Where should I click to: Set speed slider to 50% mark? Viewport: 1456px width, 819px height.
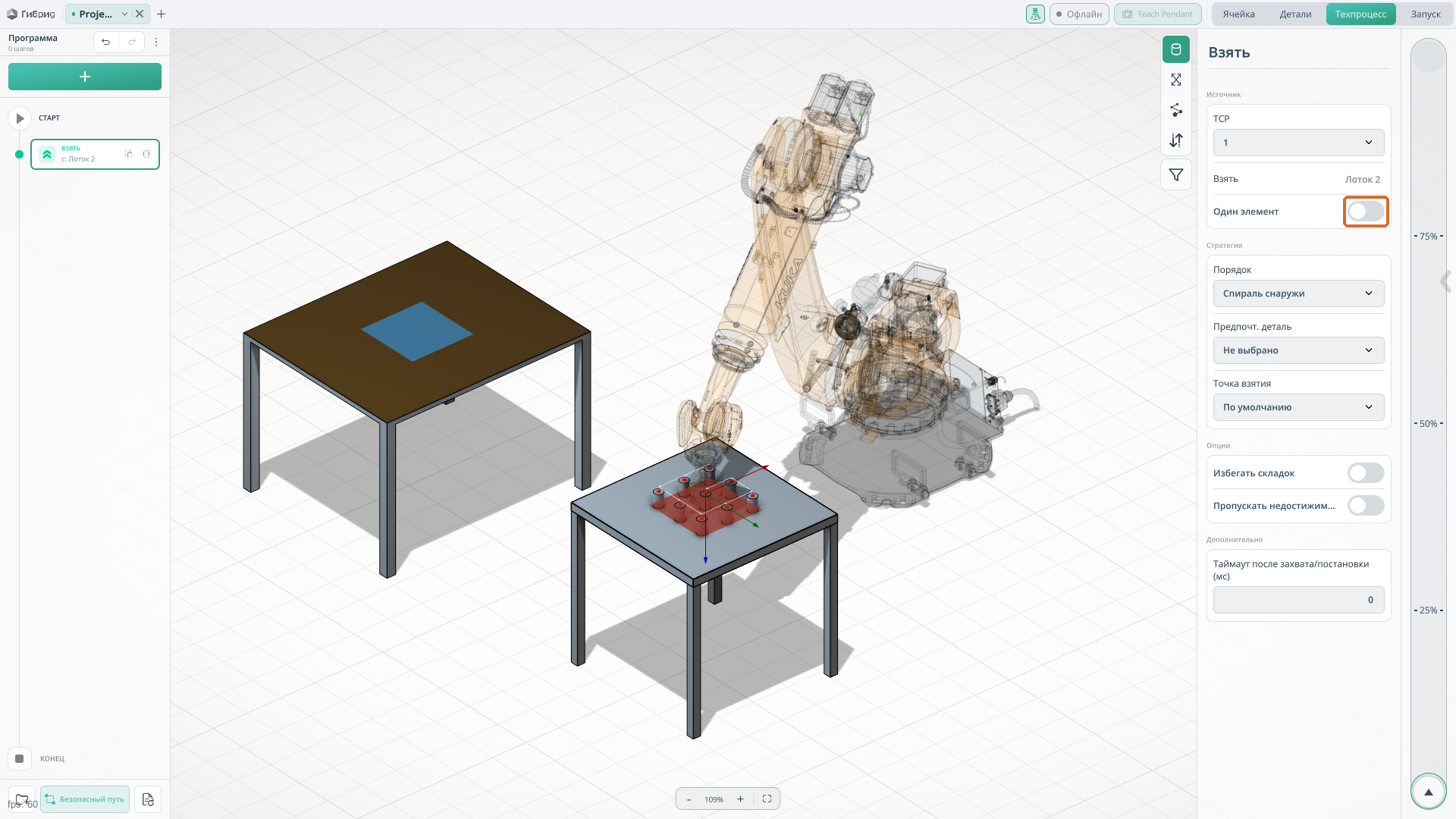(x=1429, y=424)
